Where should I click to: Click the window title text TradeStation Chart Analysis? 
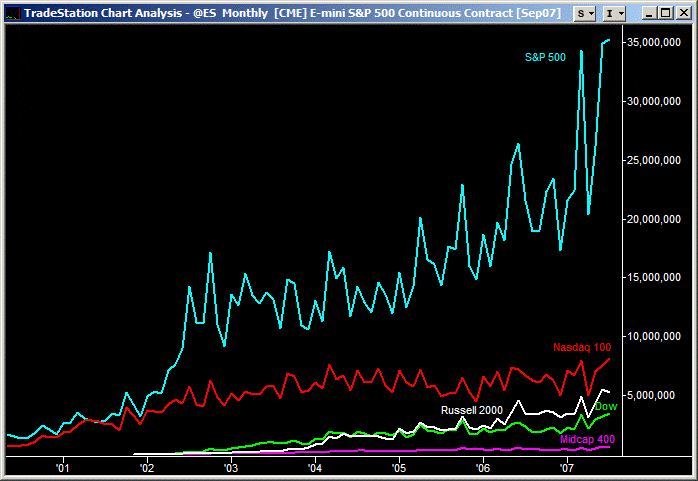pos(103,13)
